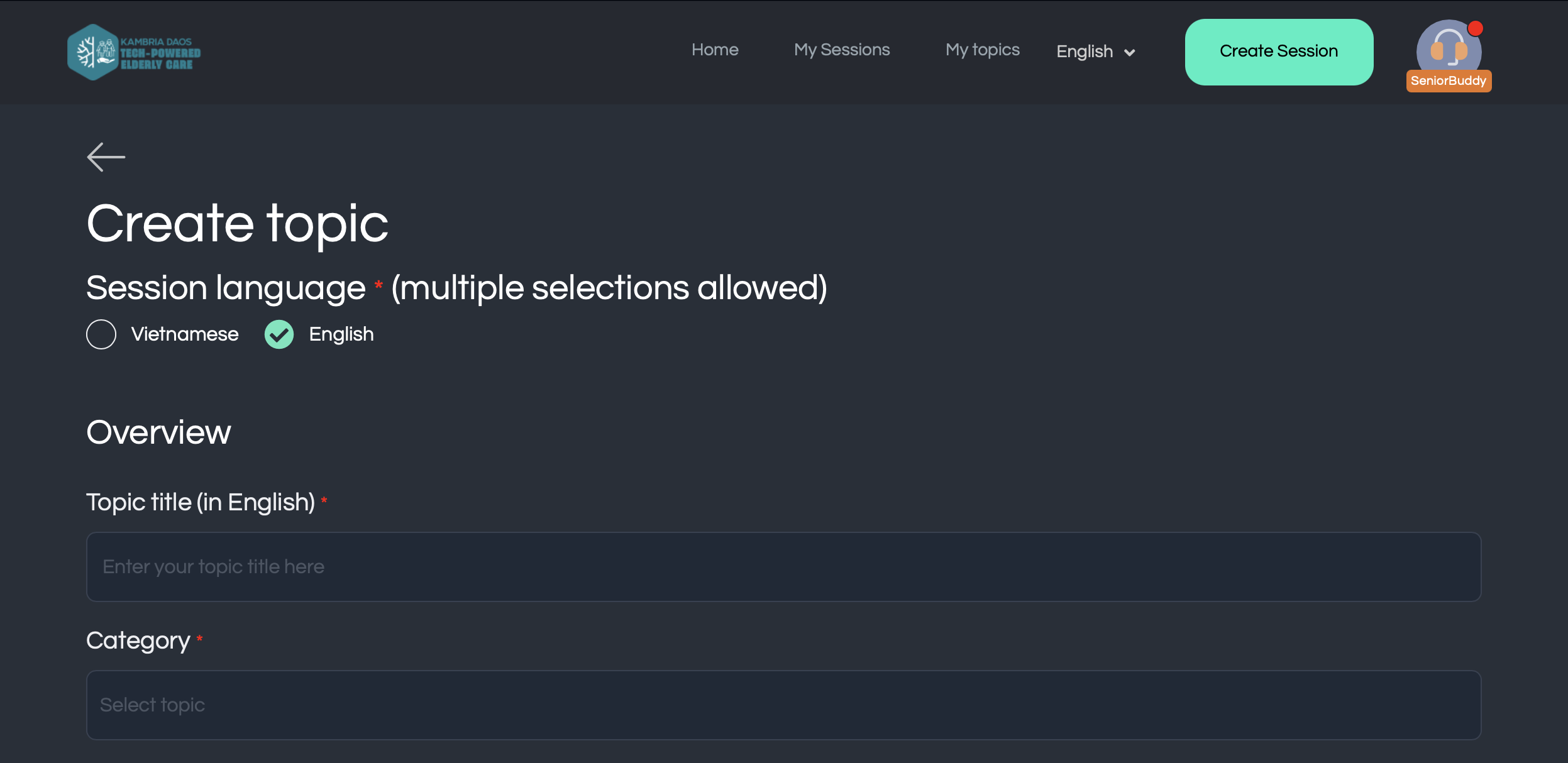This screenshot has width=1568, height=763.
Task: Click the back arrow icon
Action: click(x=106, y=157)
